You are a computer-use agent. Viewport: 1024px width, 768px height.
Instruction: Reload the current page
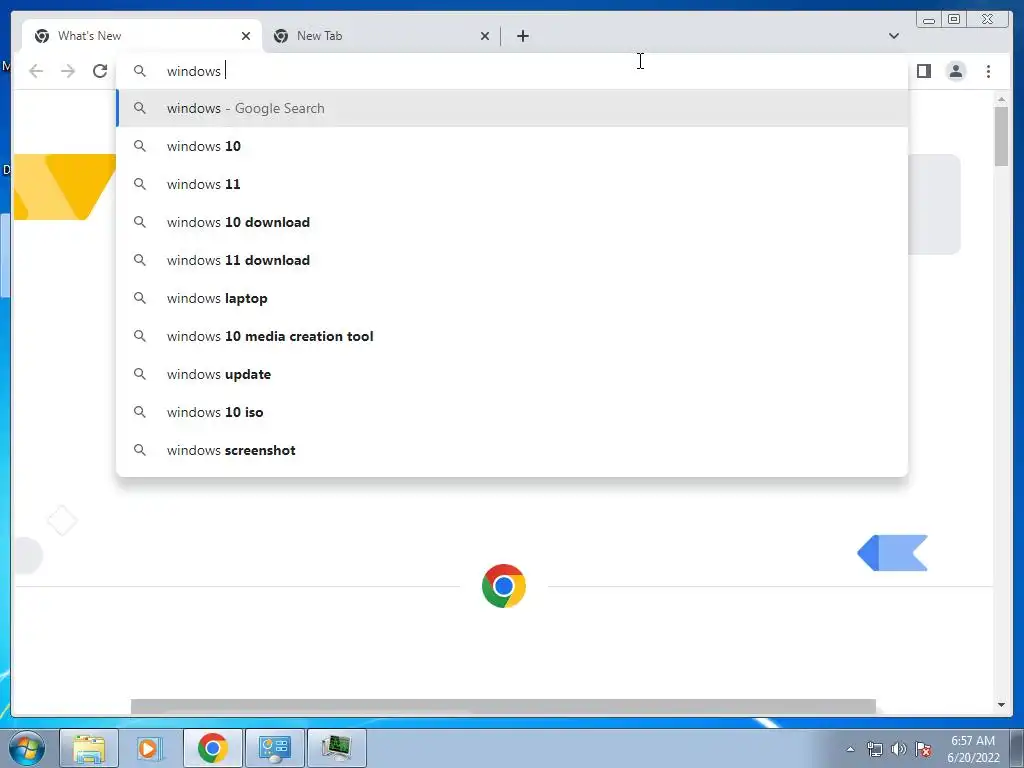tap(100, 71)
